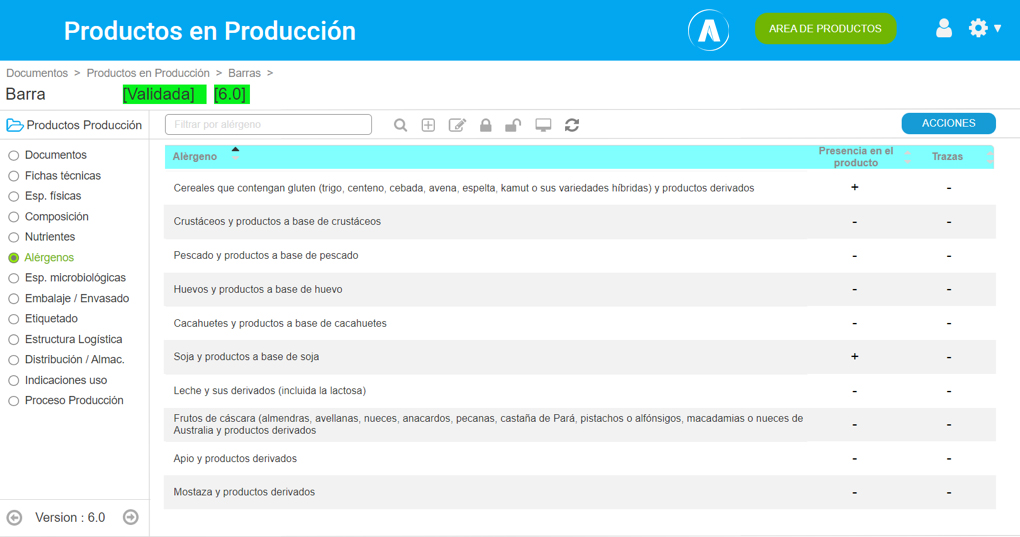Click the ACCIONES button
Viewport: 1020px width, 537px height.
[948, 124]
